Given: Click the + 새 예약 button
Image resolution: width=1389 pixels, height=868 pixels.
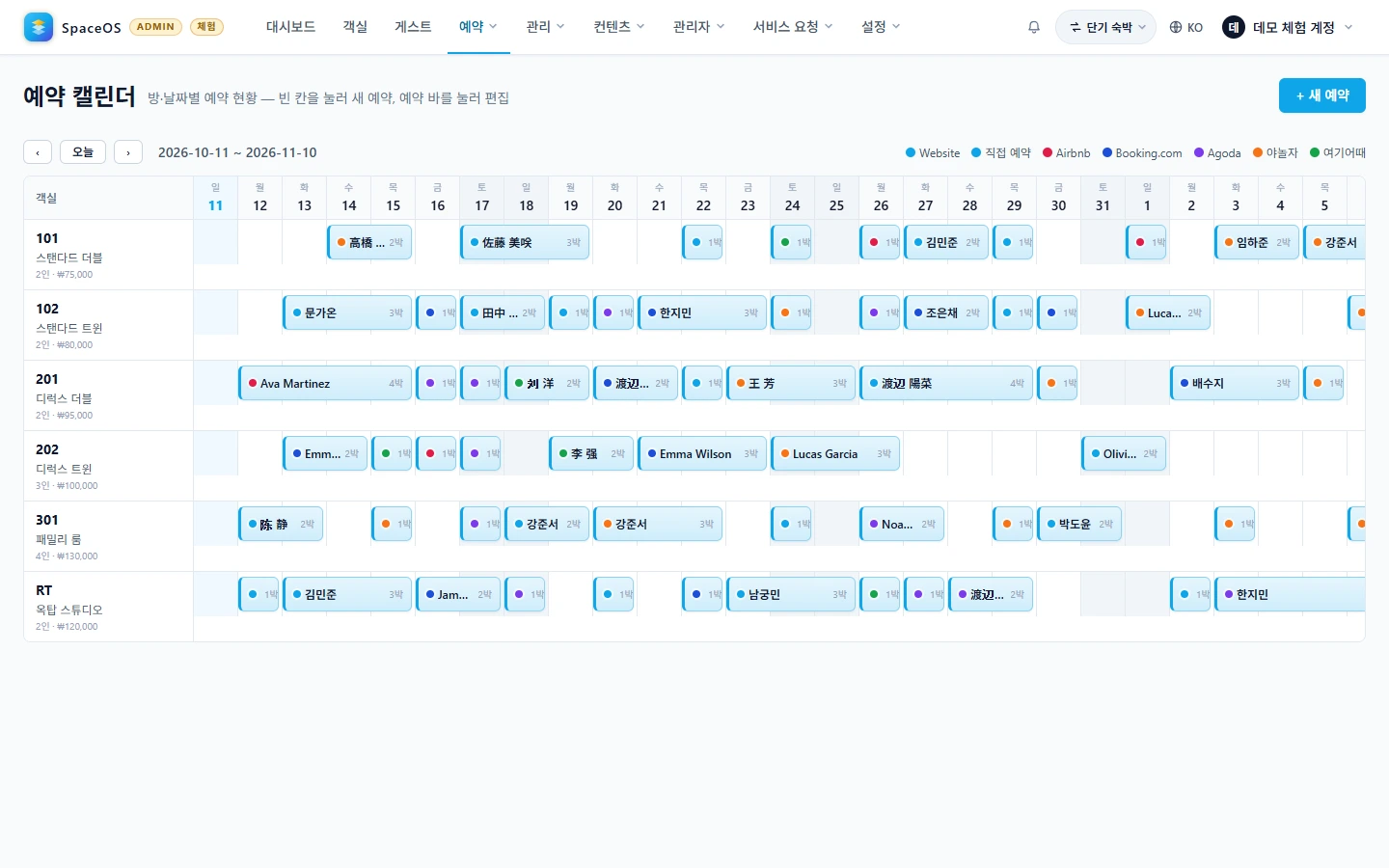Looking at the screenshot, I should (x=1322, y=95).
